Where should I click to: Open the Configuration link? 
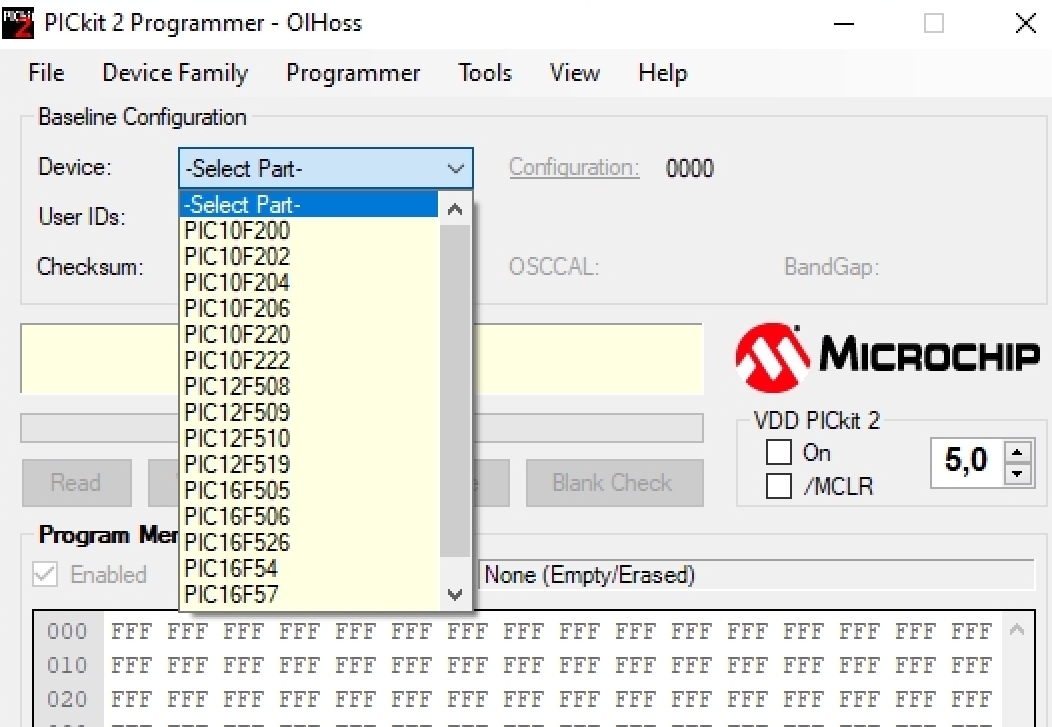(574, 168)
